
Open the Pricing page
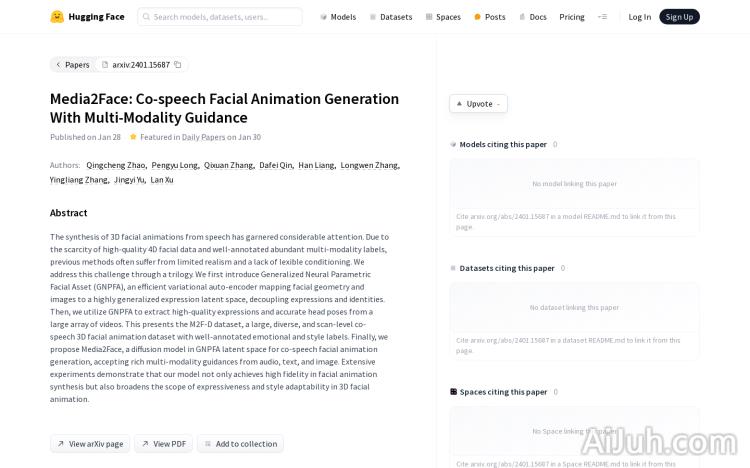click(572, 17)
